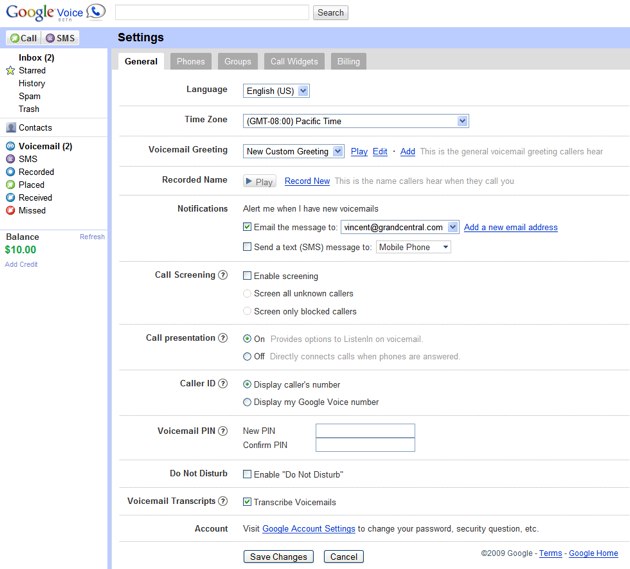Image resolution: width=630 pixels, height=569 pixels.
Task: Open the Language dropdown
Action: pyautogui.click(x=277, y=91)
